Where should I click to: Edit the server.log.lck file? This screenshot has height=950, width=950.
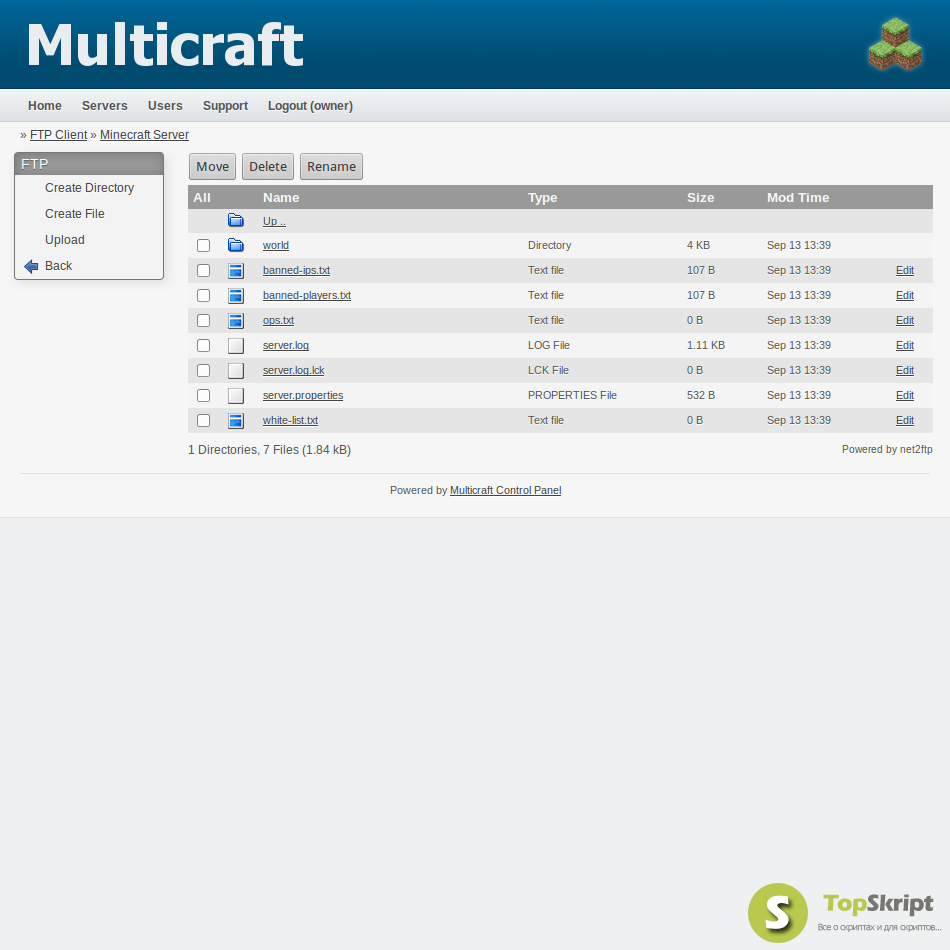pos(905,370)
